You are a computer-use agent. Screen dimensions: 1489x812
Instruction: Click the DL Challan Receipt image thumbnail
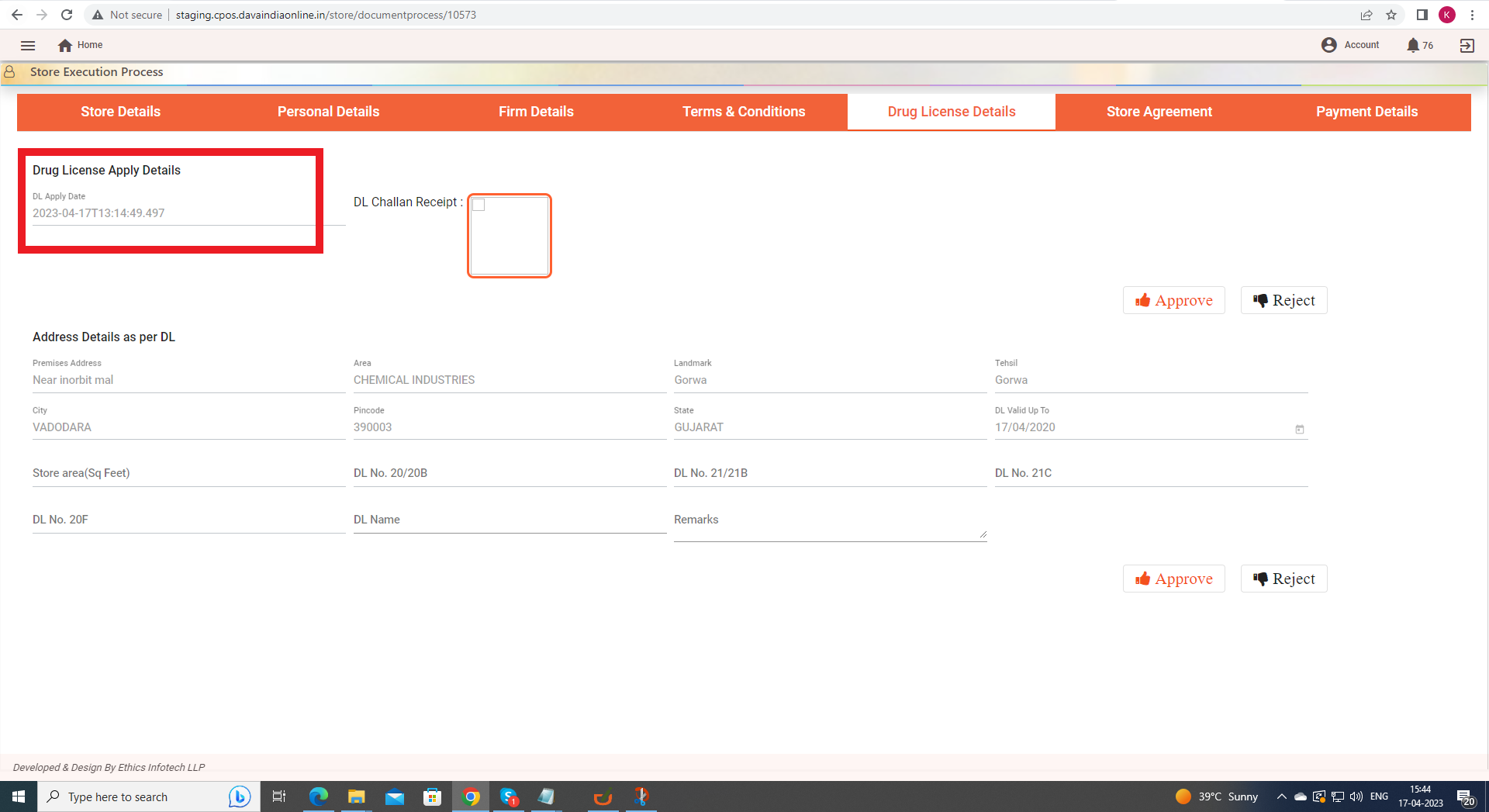tap(510, 236)
